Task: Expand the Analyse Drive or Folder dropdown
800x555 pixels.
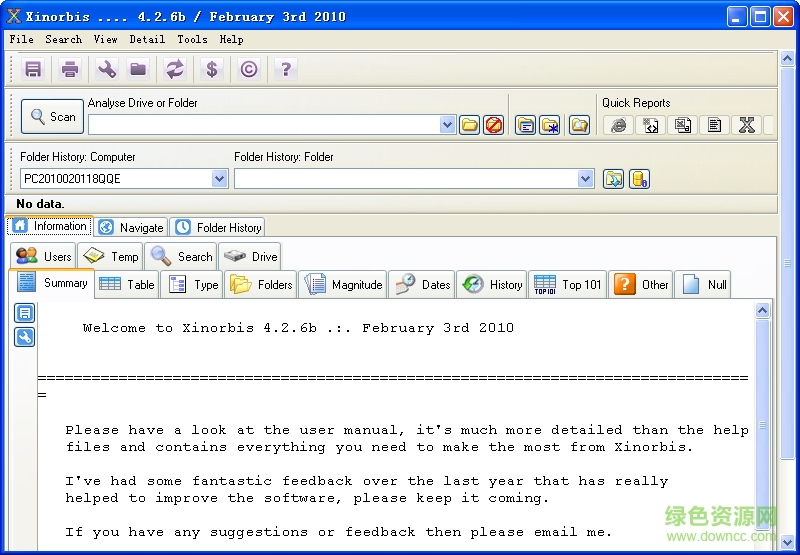Action: tap(447, 125)
